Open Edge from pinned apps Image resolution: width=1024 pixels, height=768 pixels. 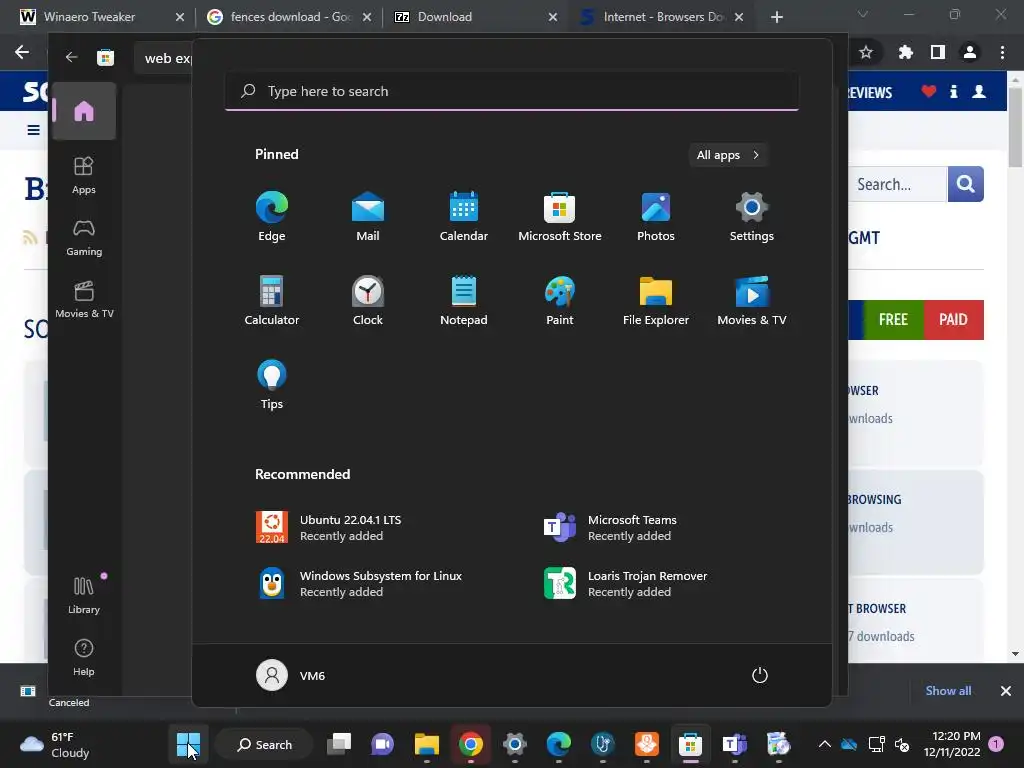pyautogui.click(x=272, y=217)
